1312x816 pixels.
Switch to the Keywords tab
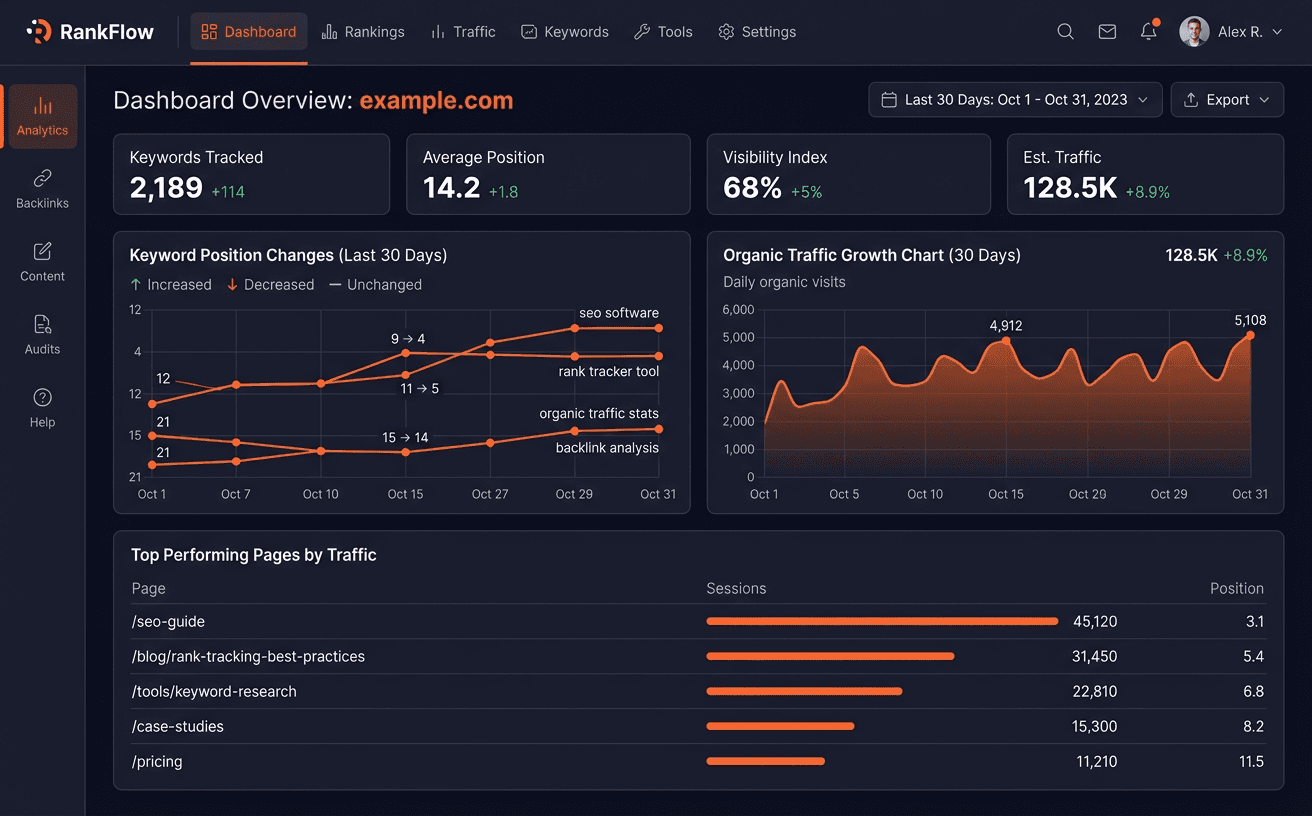point(565,32)
